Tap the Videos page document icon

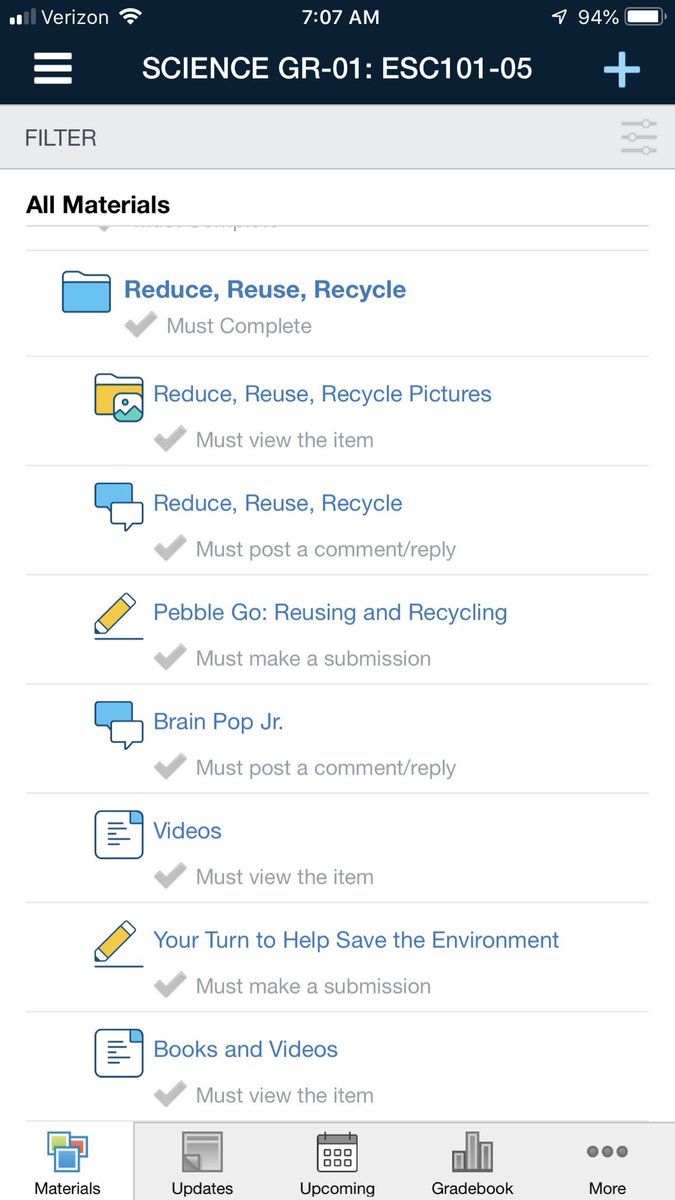(118, 834)
